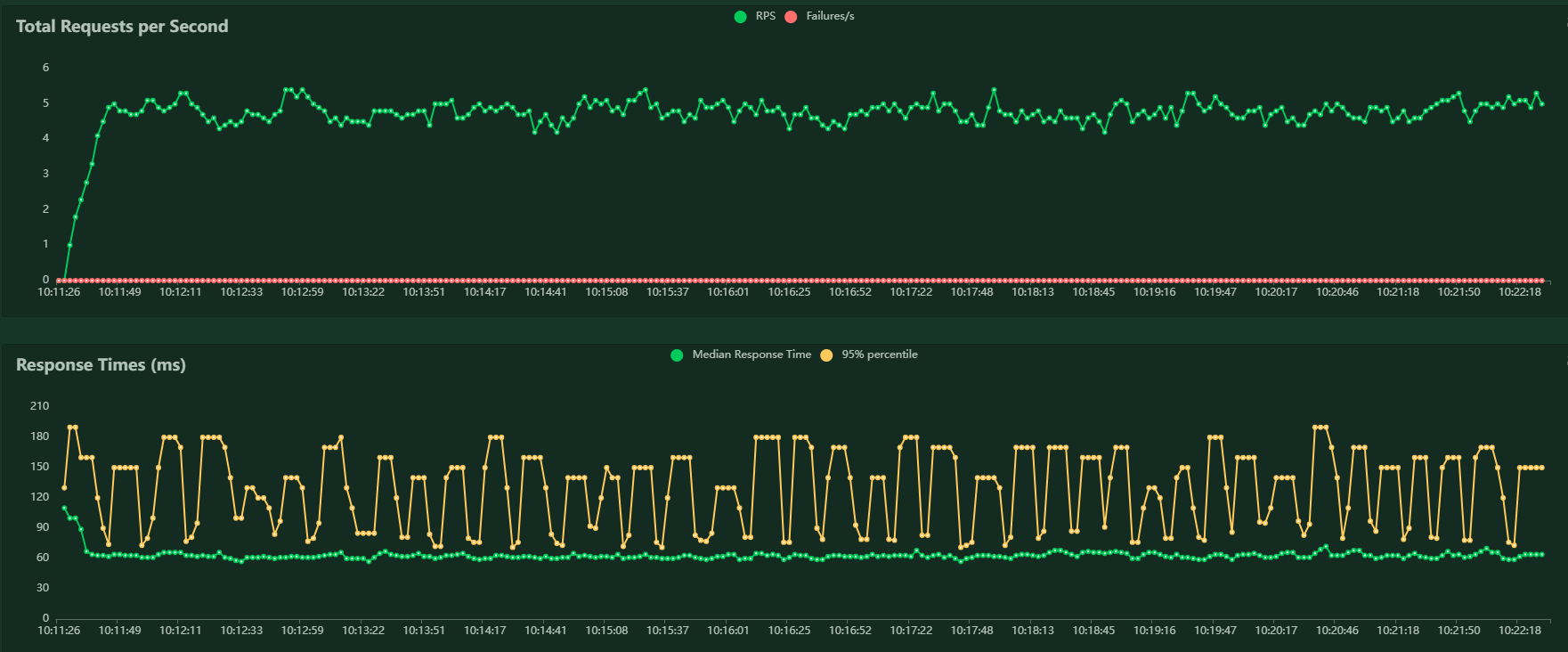Viewport: 1568px width, 652px height.
Task: Click the 10:13:22 tick on the response times chart
Action: pos(363,631)
